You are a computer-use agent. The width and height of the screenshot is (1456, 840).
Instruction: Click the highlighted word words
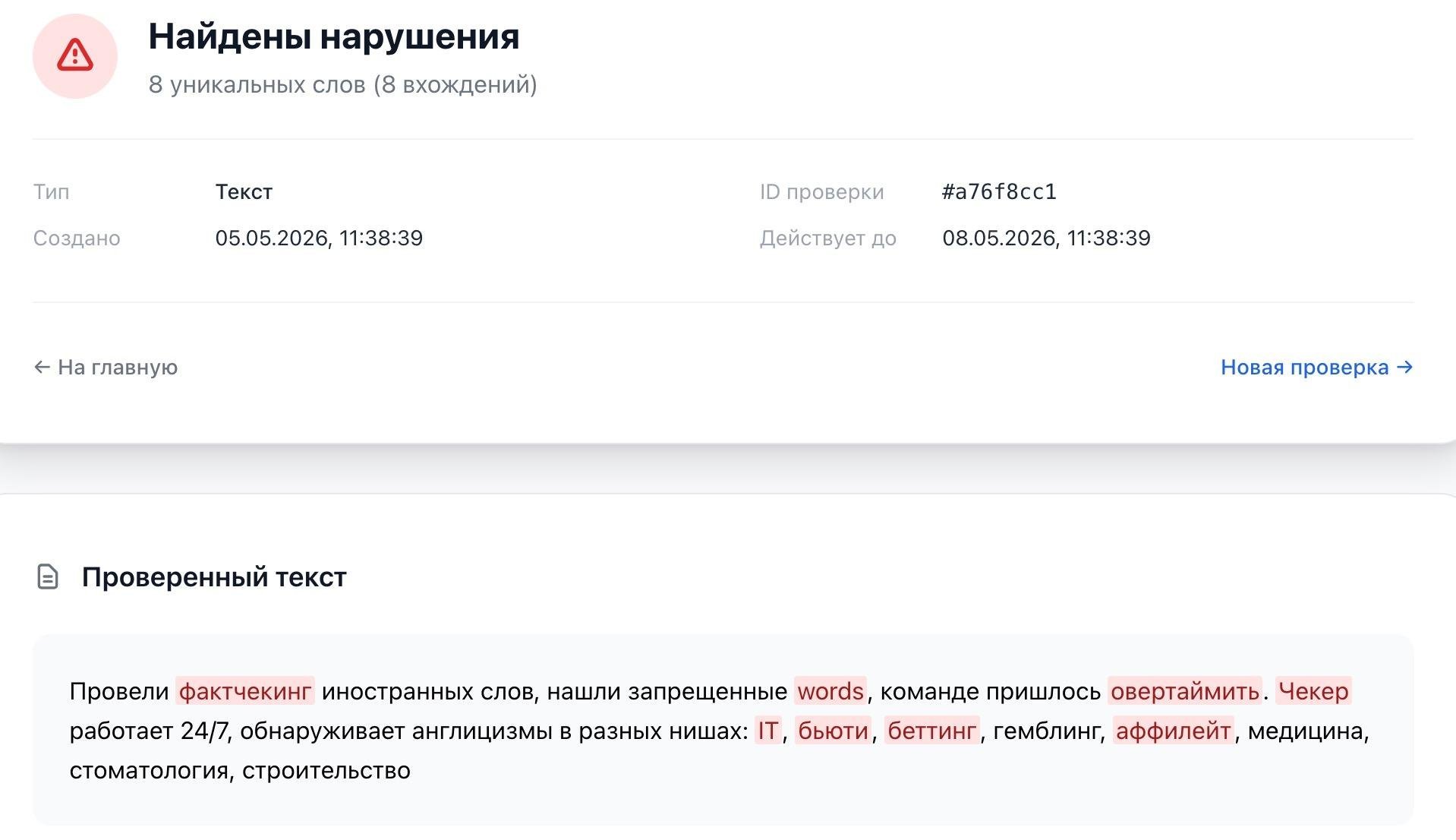pos(830,691)
